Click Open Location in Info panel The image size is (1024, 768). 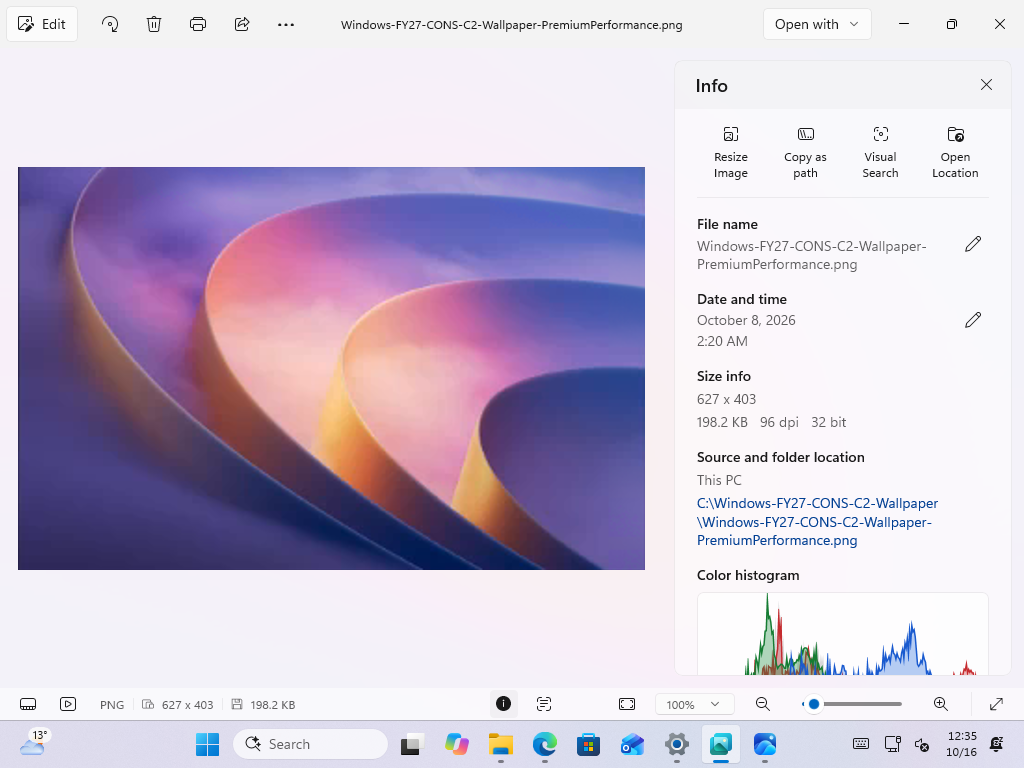[x=955, y=153]
